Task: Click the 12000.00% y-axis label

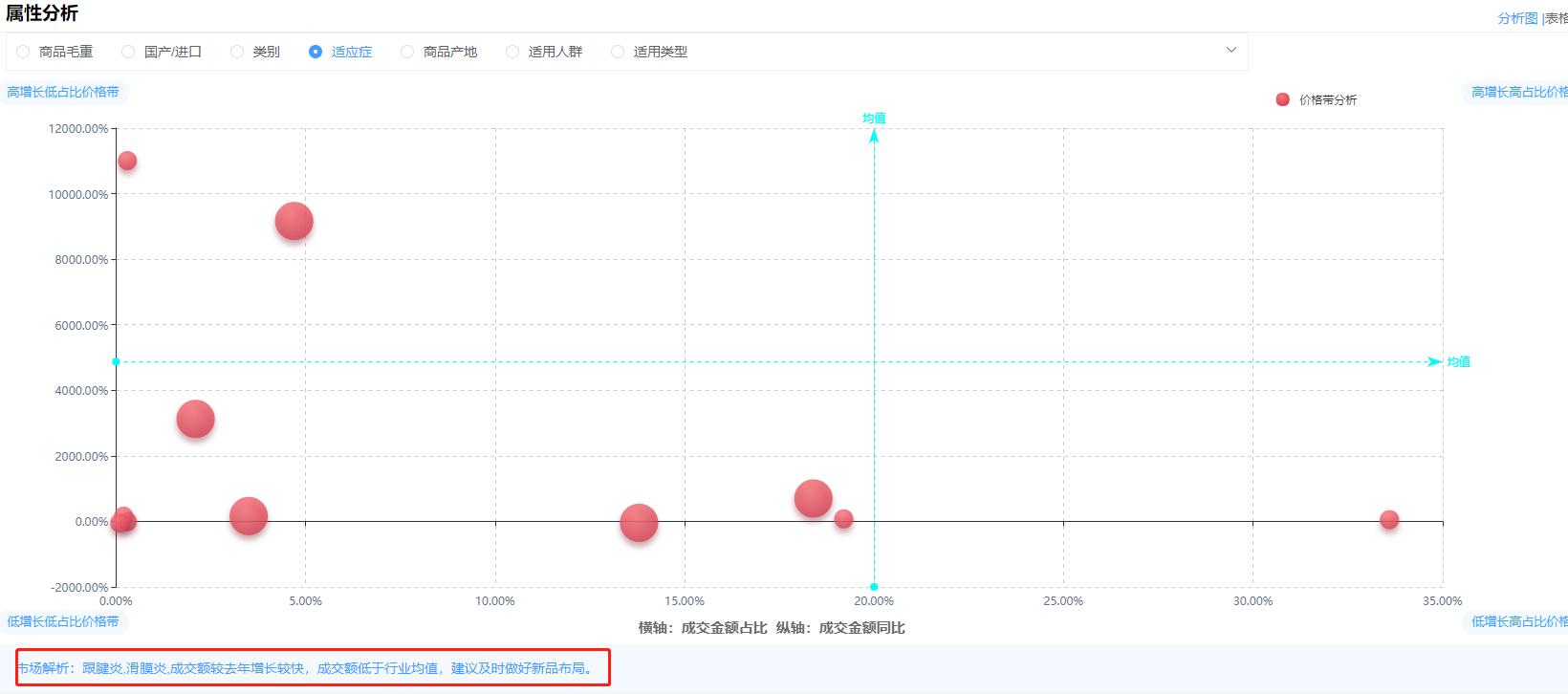Action: (78, 128)
